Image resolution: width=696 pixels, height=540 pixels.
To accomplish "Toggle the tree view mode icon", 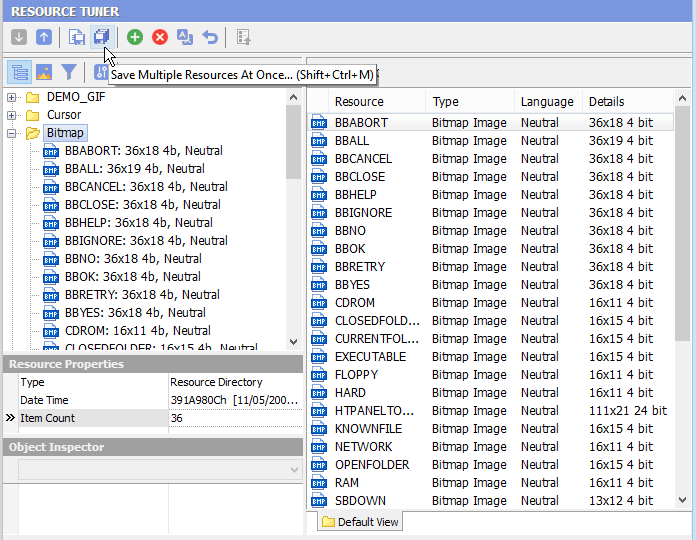I will point(19,72).
